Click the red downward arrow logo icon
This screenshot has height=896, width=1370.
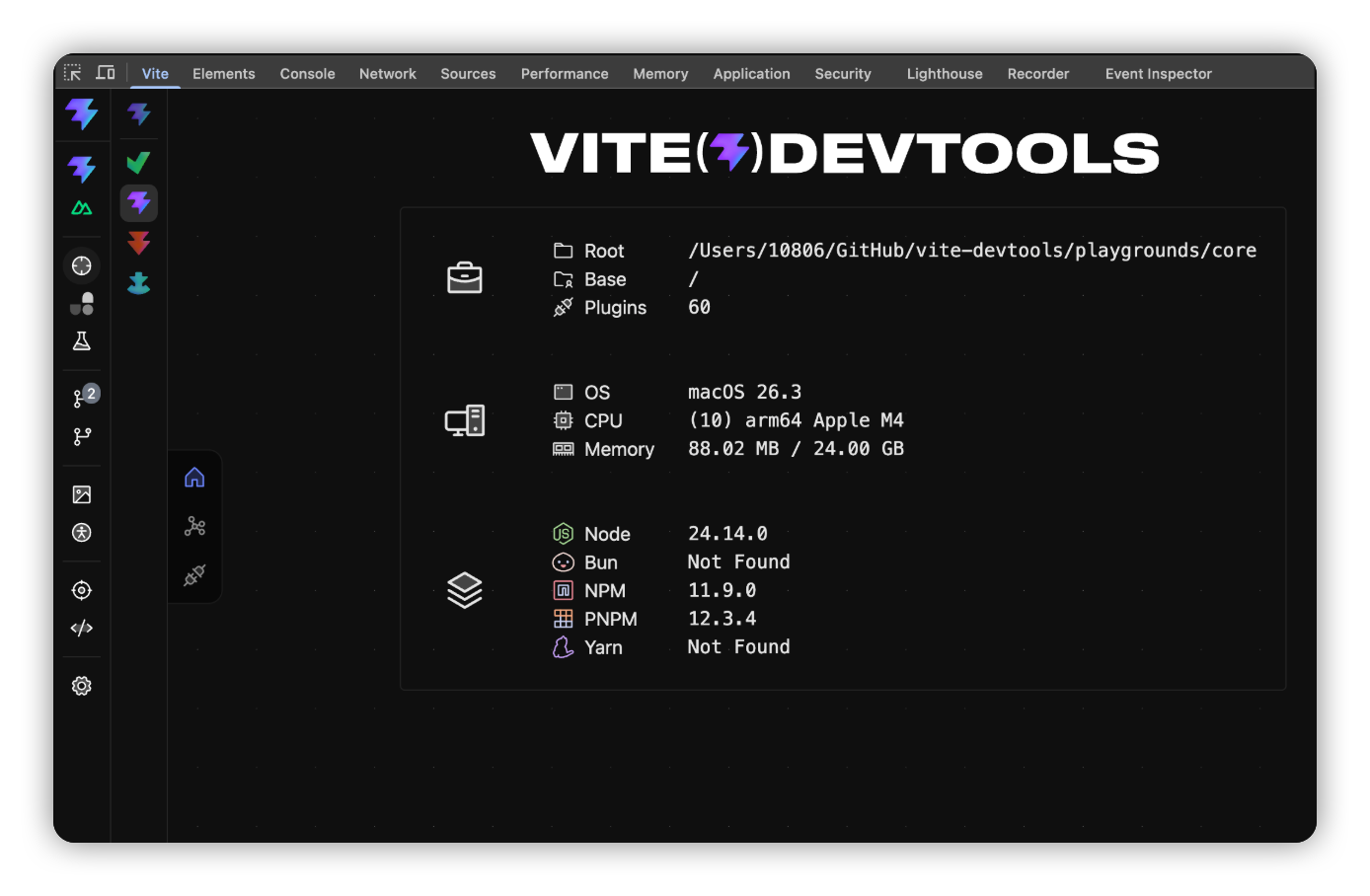tap(139, 243)
